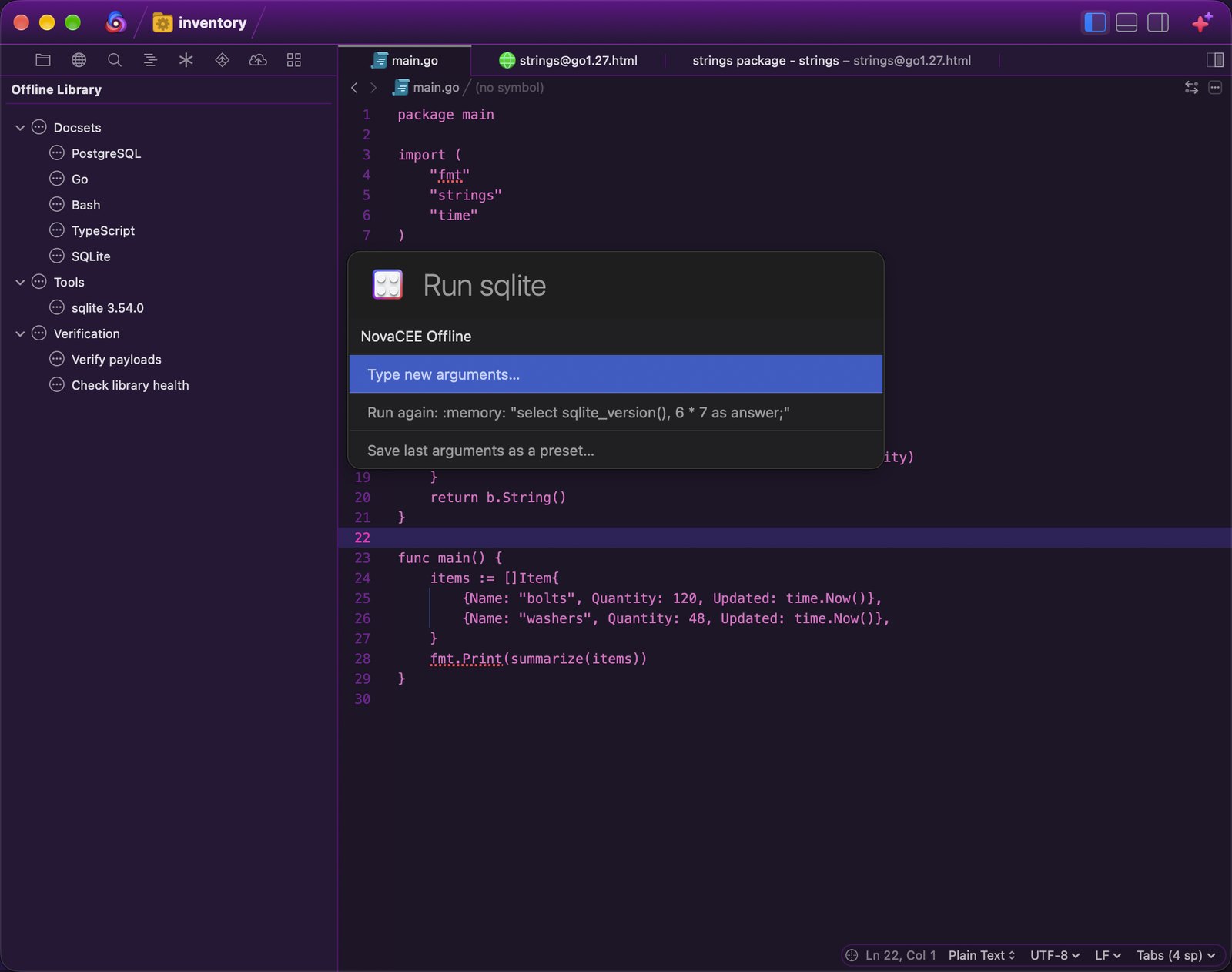
Task: Open the Symbols outline sidebar icon
Action: [150, 60]
